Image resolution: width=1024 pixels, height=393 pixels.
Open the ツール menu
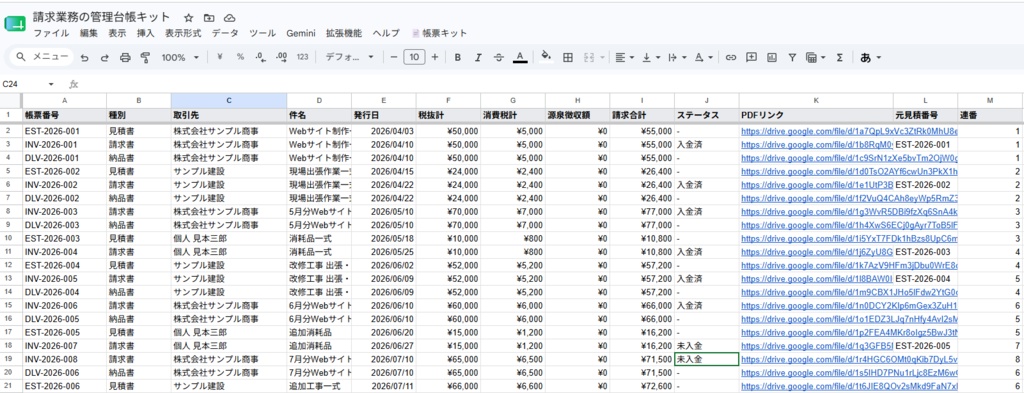(x=263, y=33)
